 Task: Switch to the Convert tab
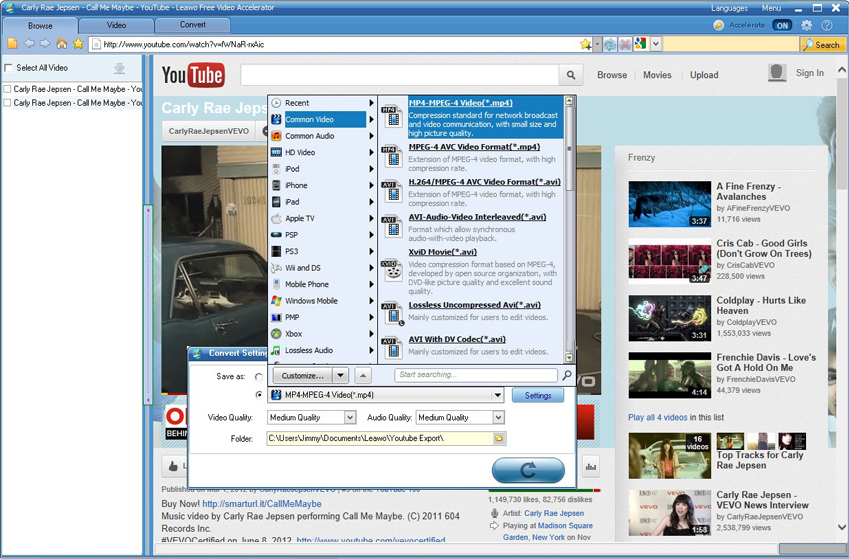[193, 25]
